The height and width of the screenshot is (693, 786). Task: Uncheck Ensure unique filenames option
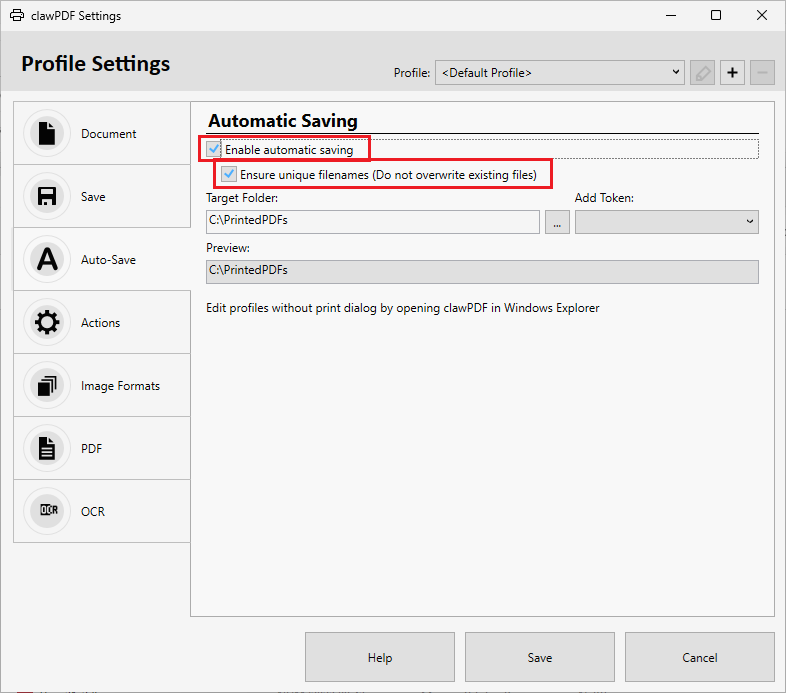[x=229, y=174]
